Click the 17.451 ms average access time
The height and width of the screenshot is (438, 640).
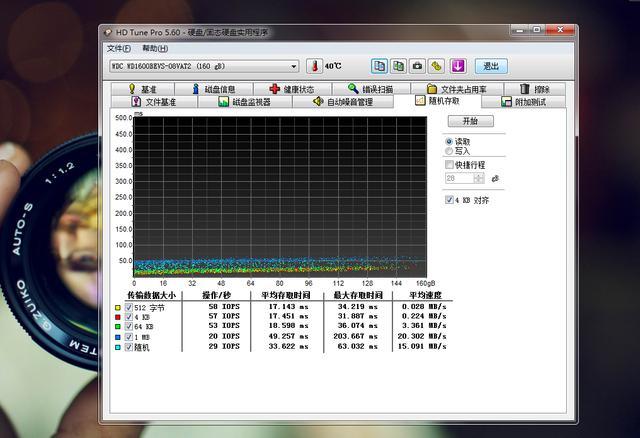(x=288, y=316)
